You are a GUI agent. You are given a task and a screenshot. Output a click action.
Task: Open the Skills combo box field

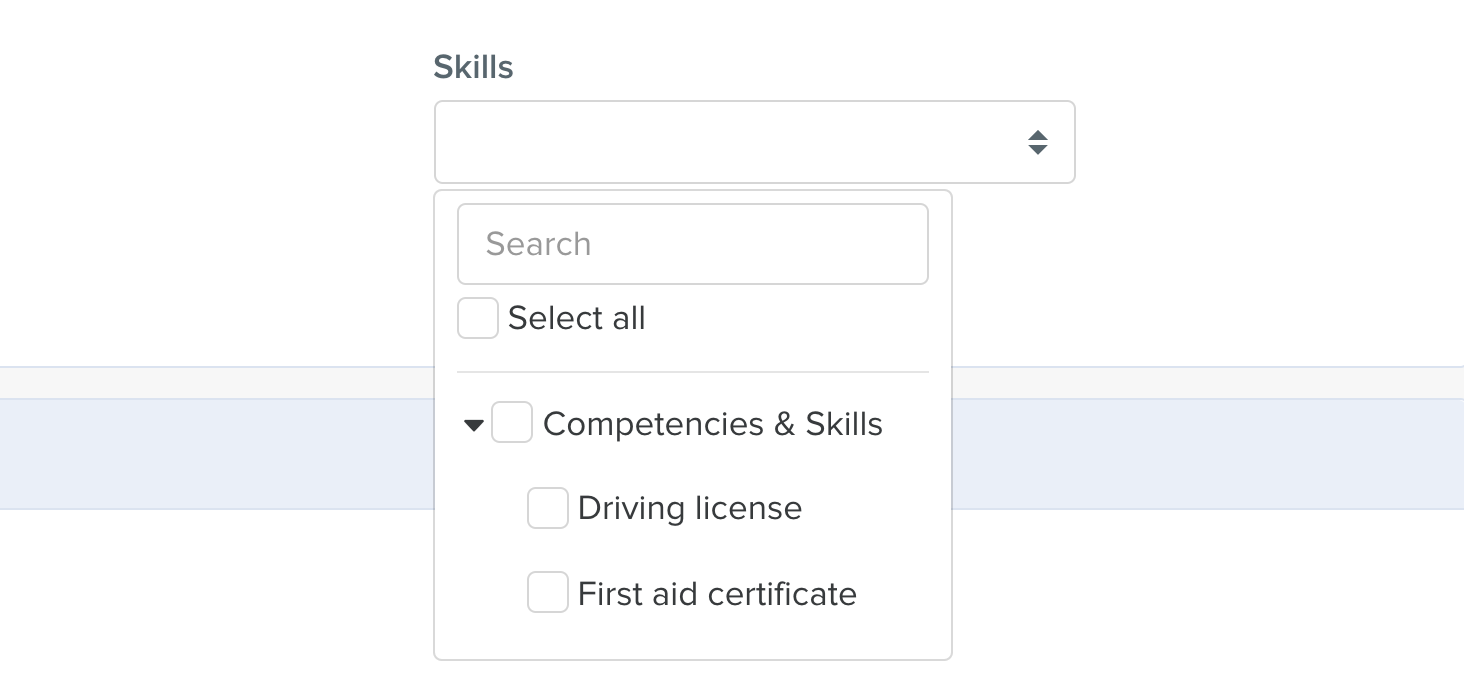point(755,142)
